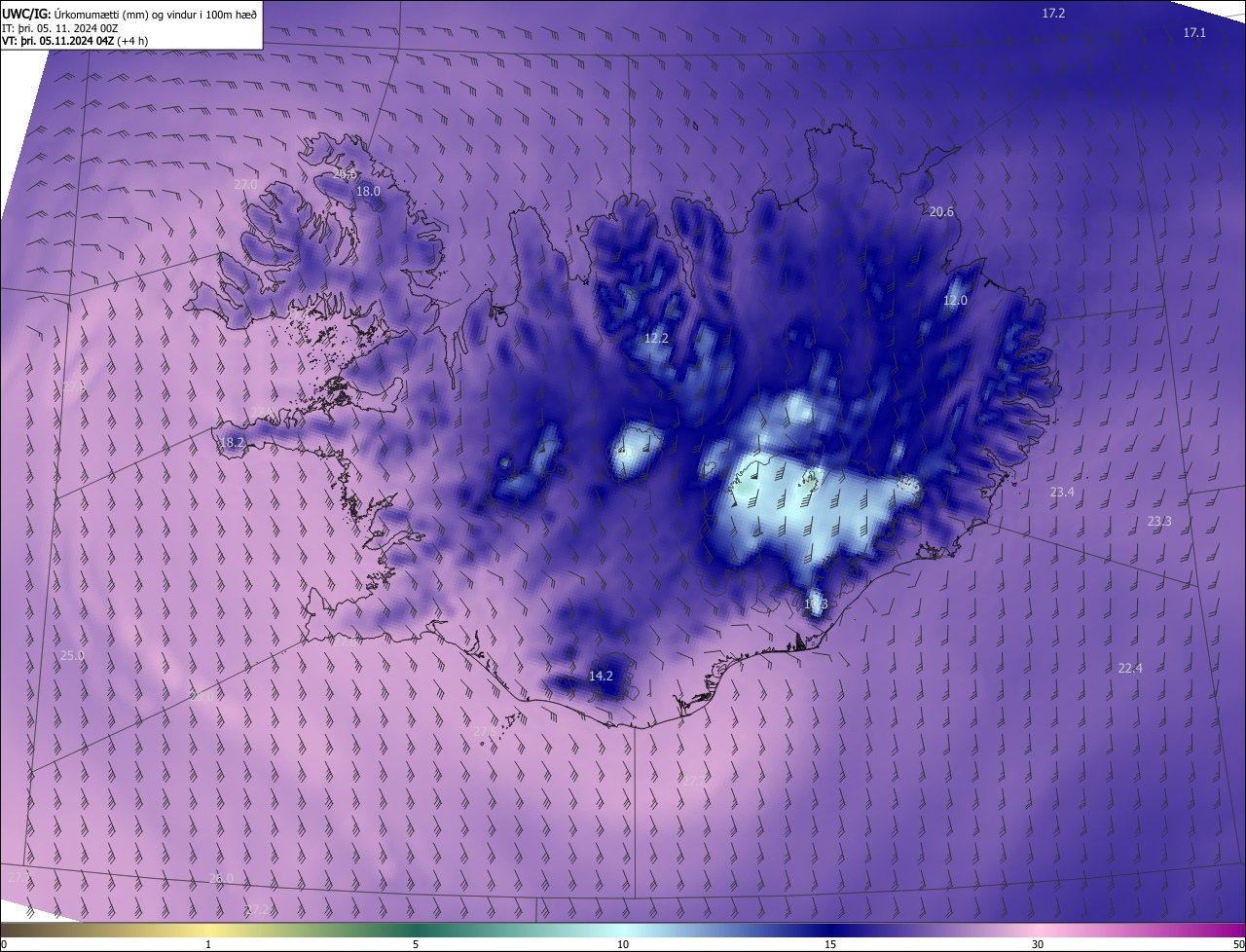1246x952 pixels.
Task: Click the 14.2 value label in south Iceland
Action: point(601,676)
